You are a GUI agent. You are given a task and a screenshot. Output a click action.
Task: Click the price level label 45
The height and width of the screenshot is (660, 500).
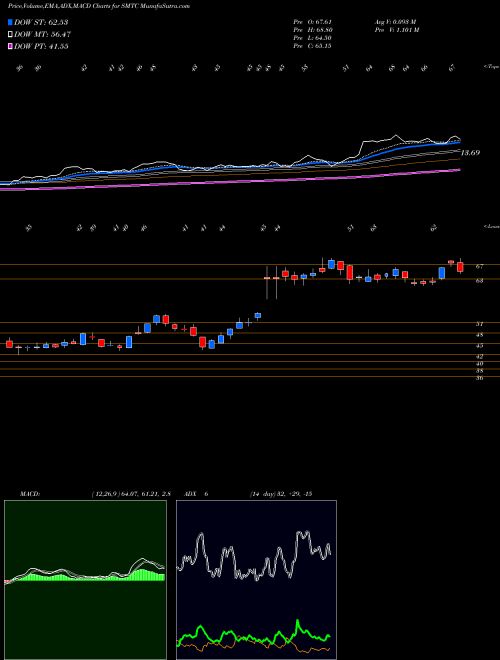[479, 346]
